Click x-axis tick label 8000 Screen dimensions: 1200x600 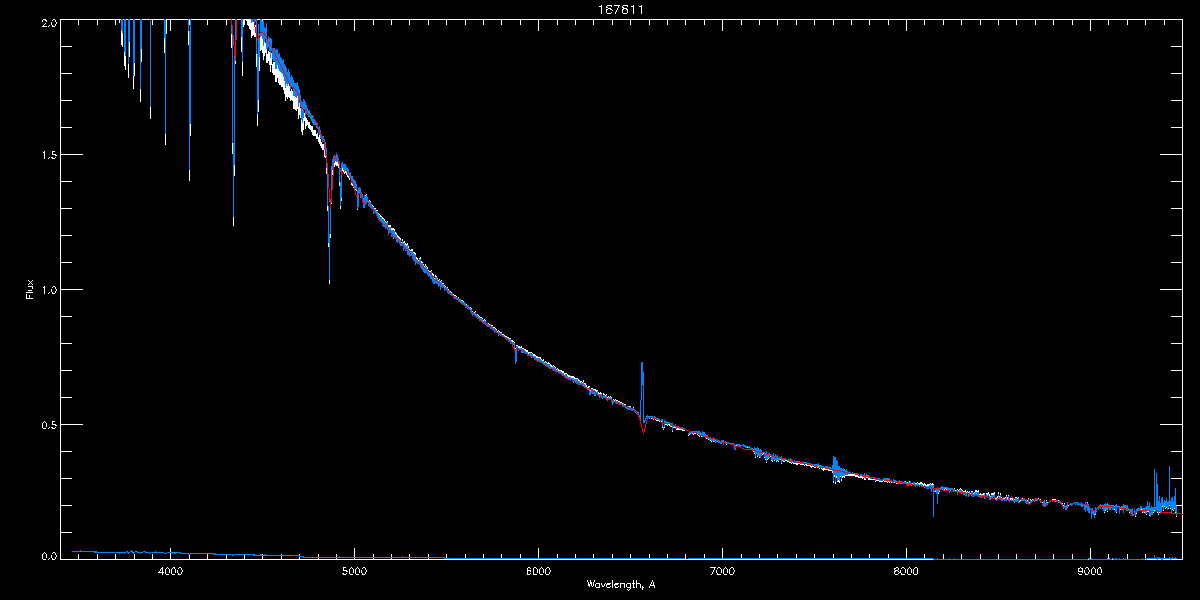tap(906, 571)
